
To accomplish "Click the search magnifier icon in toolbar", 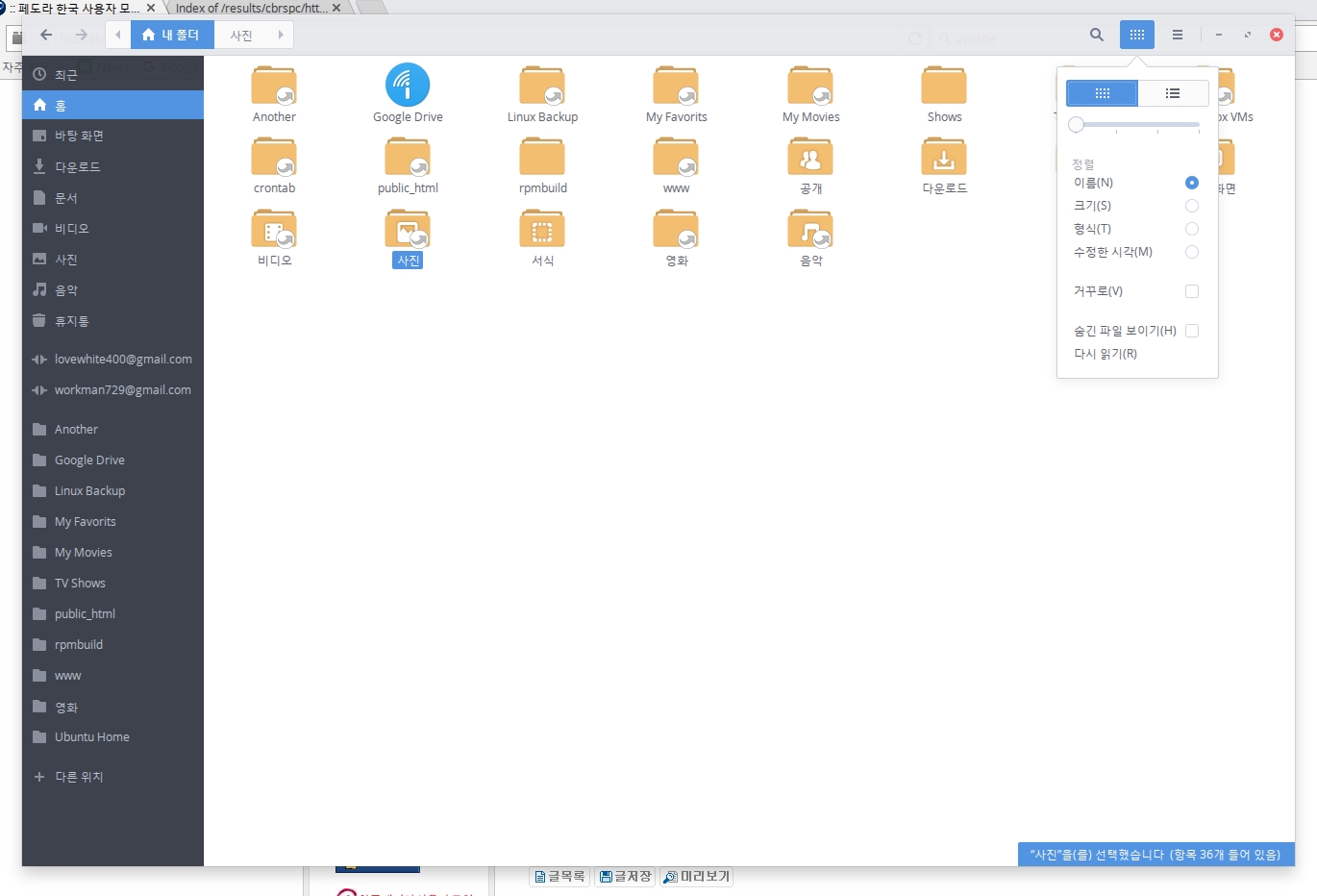I will [1097, 35].
